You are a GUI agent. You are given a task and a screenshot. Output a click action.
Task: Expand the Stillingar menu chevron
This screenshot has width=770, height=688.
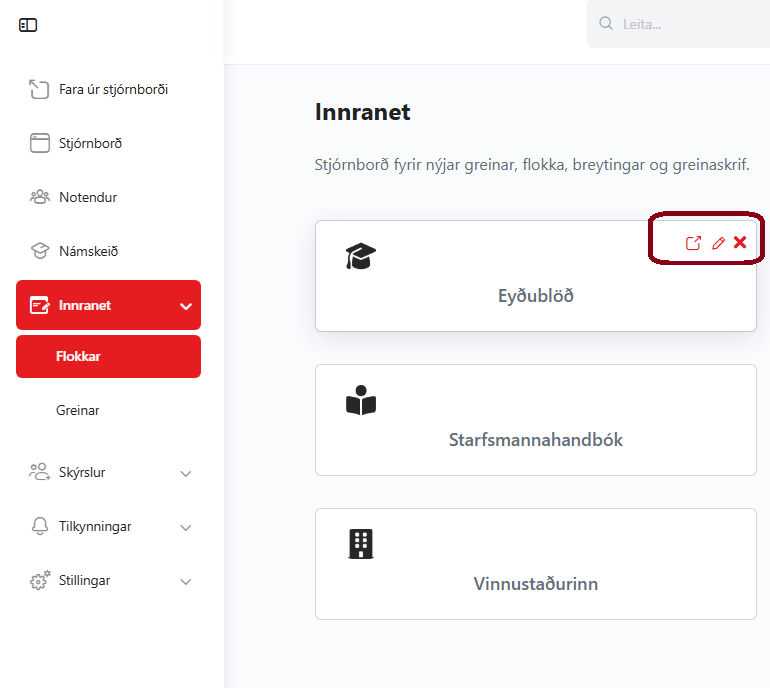click(186, 581)
